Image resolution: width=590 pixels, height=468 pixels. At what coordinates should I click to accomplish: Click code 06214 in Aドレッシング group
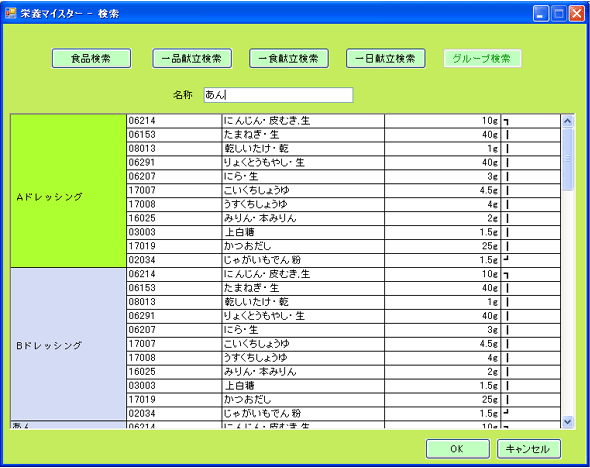click(x=174, y=121)
